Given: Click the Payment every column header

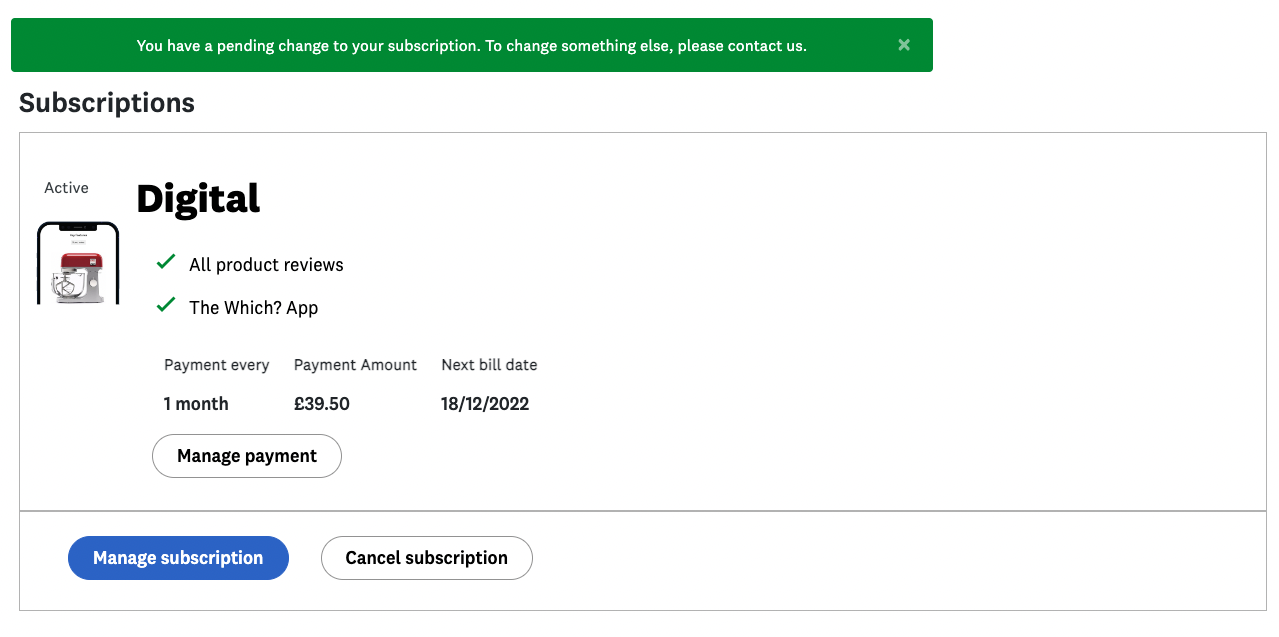Looking at the screenshot, I should [x=216, y=364].
